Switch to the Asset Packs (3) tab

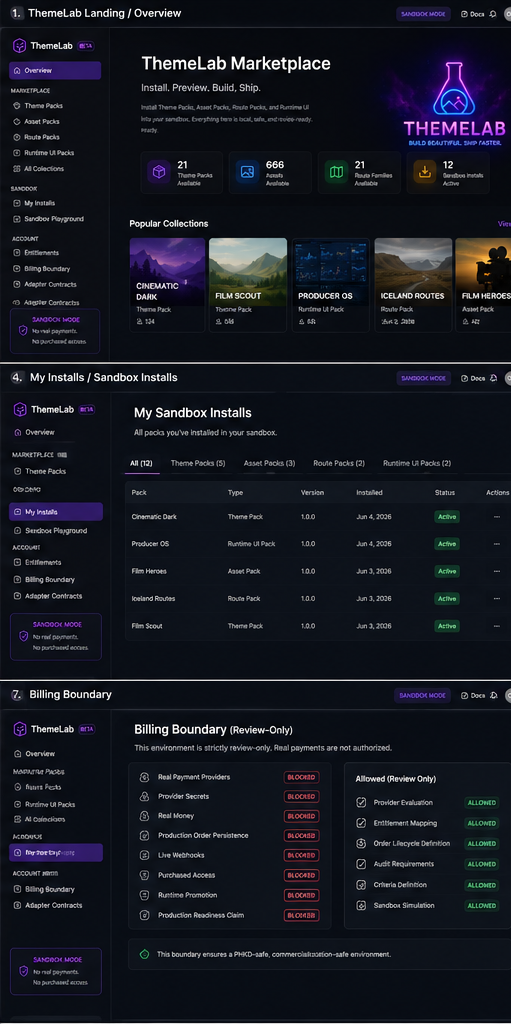pyautogui.click(x=269, y=463)
